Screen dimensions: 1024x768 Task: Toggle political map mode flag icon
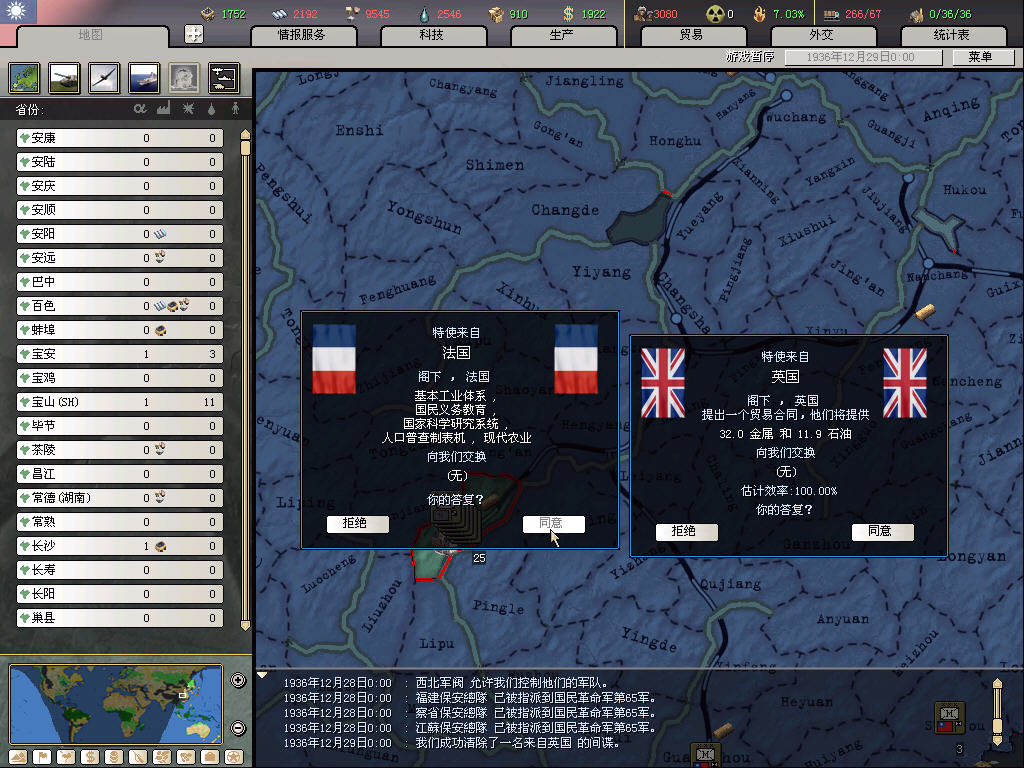pos(41,756)
